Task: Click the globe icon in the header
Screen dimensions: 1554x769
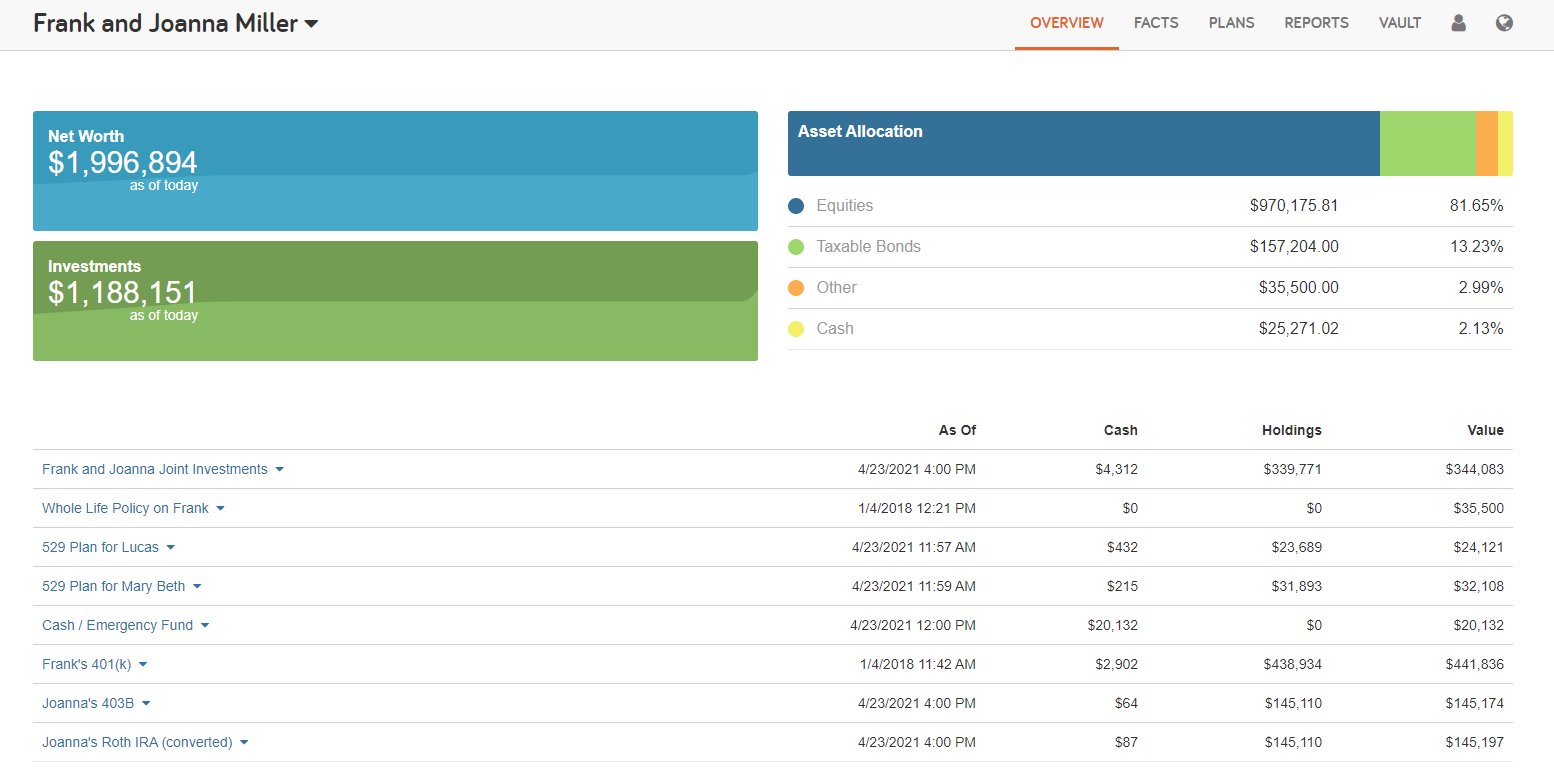Action: 1504,22
